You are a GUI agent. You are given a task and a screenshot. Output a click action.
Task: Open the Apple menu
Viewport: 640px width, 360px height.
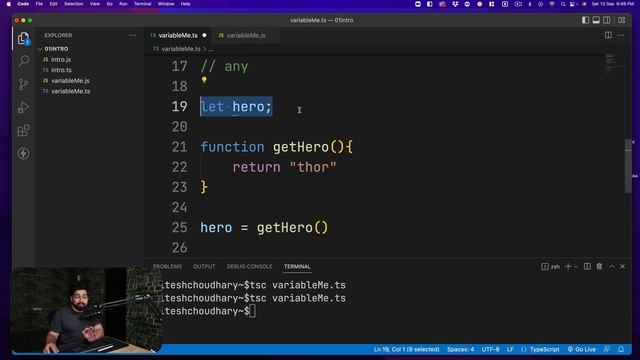(x=9, y=4)
